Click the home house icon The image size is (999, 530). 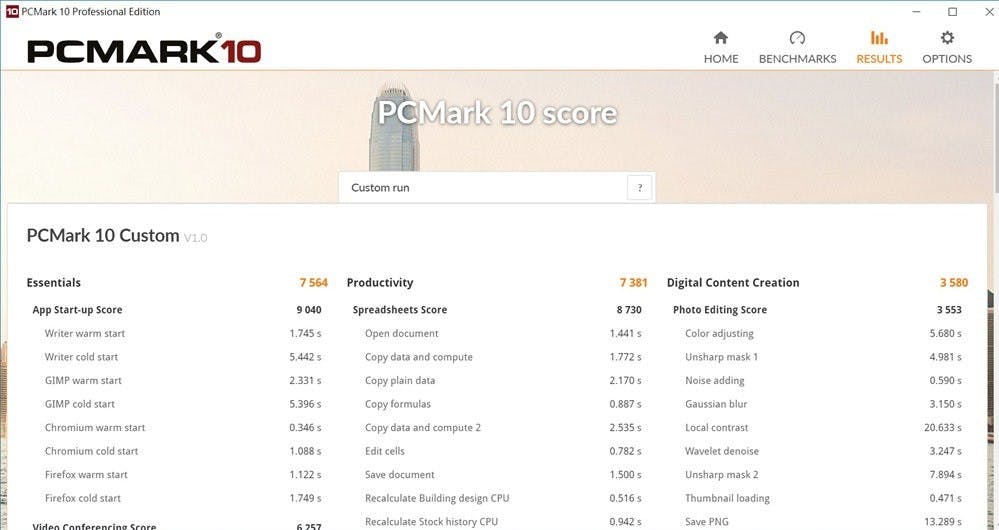[x=721, y=38]
